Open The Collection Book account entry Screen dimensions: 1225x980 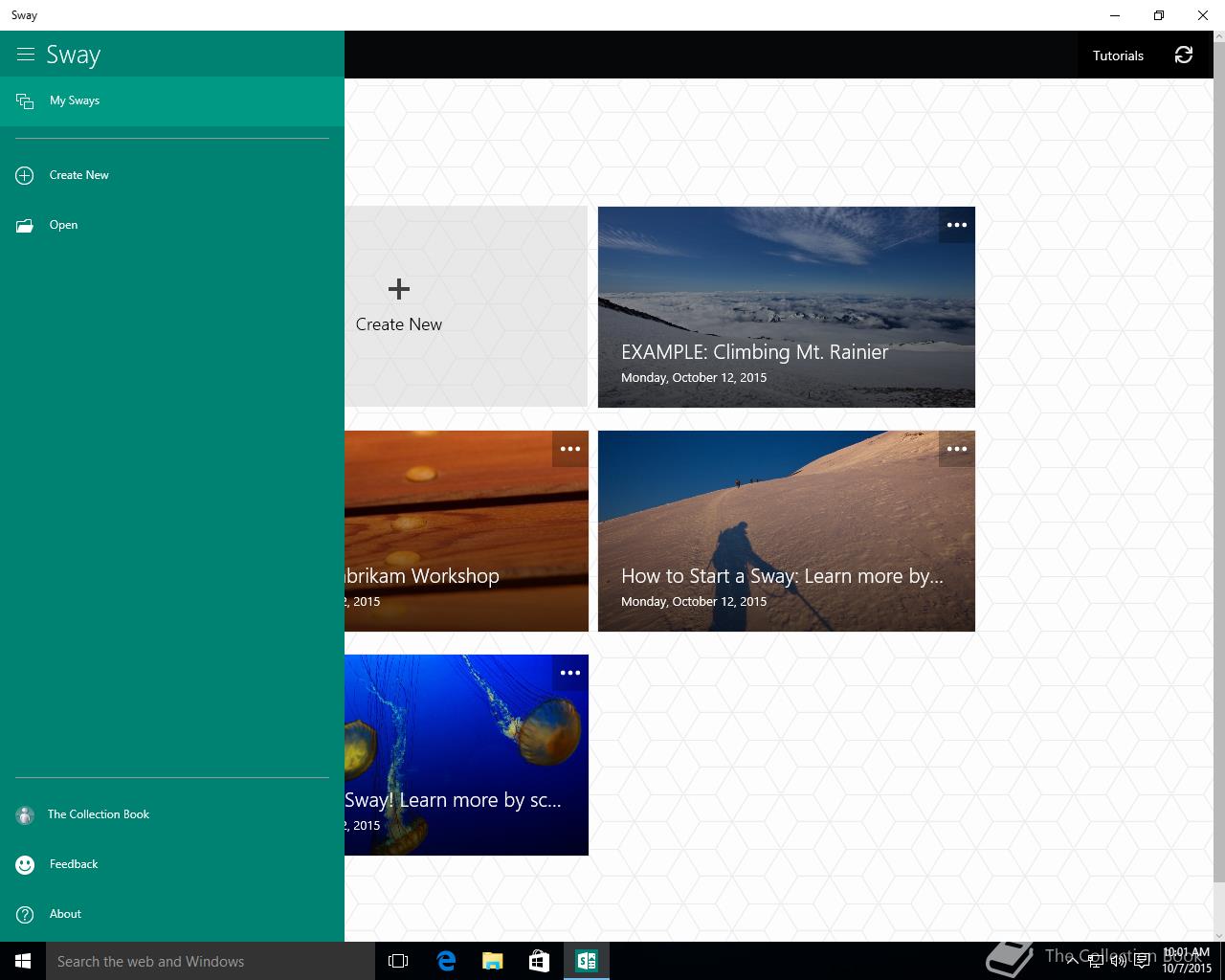tap(172, 814)
